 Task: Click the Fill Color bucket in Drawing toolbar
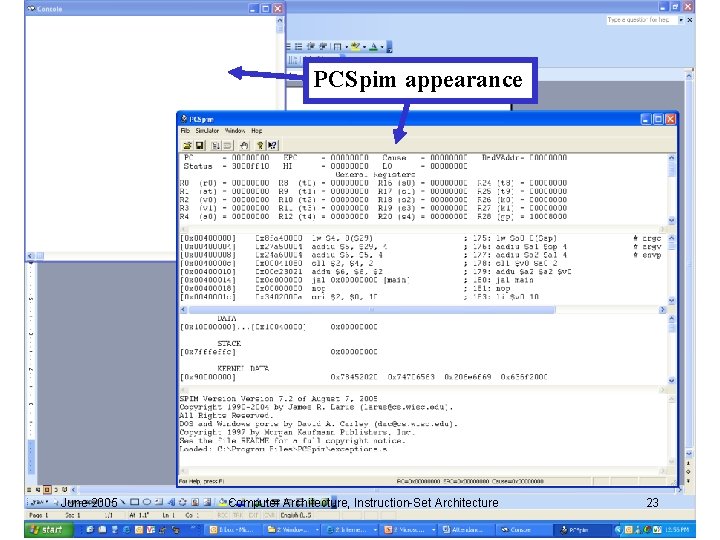(x=223, y=502)
